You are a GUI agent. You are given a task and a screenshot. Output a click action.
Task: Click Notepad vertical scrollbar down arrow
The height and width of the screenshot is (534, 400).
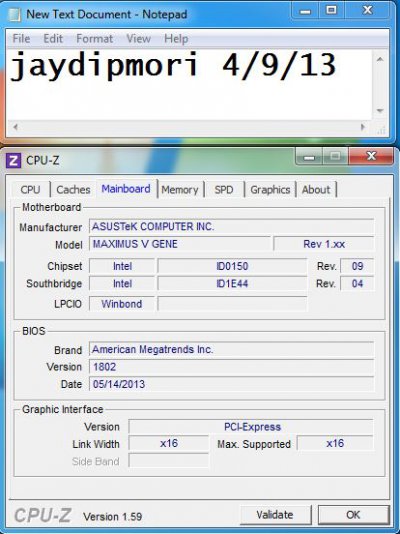tap(380, 111)
